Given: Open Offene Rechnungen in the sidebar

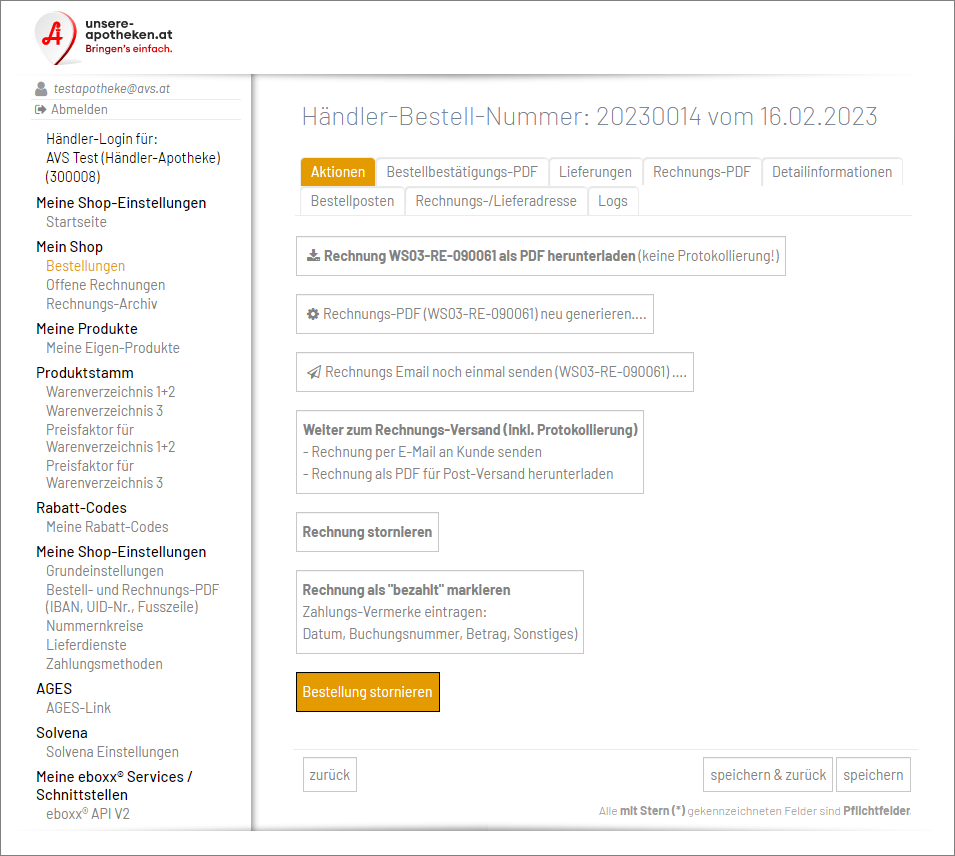Looking at the screenshot, I should [105, 285].
